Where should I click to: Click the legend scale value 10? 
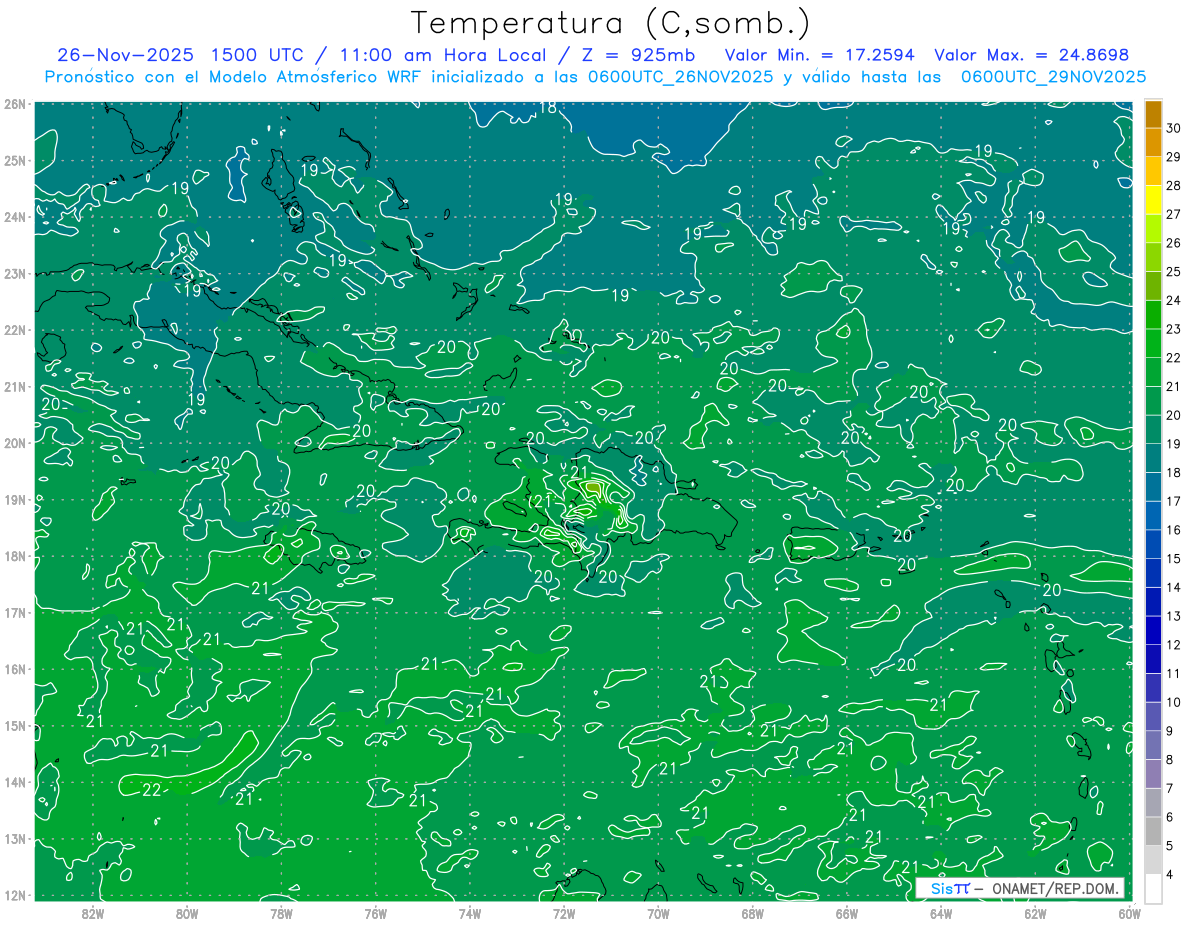point(1174,702)
